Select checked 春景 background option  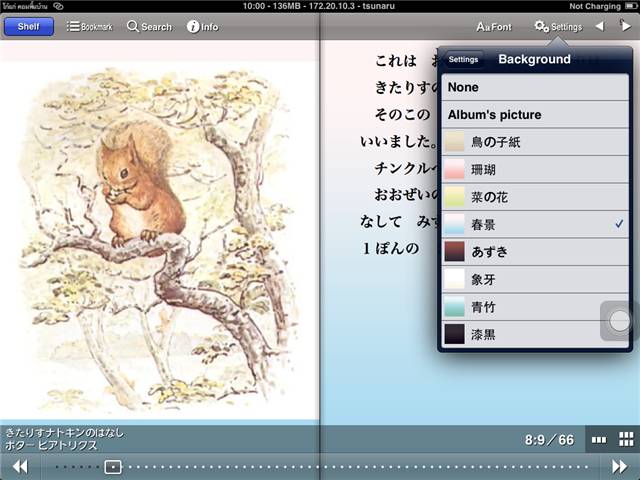coord(535,224)
